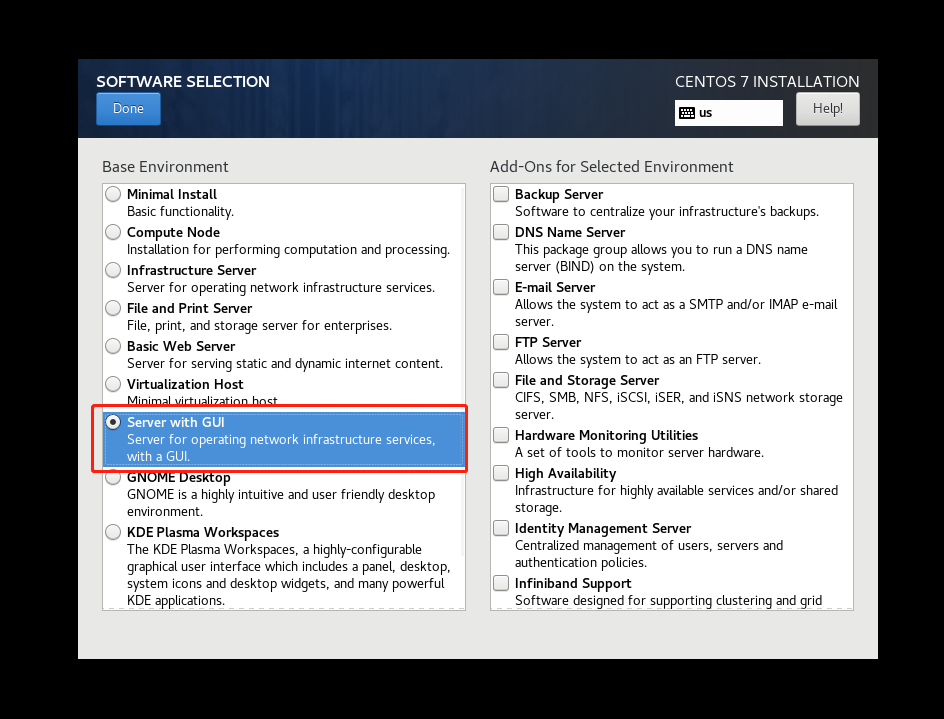Click 'A set of tools to monitor server hardware.'
944x719 pixels.
(639, 452)
